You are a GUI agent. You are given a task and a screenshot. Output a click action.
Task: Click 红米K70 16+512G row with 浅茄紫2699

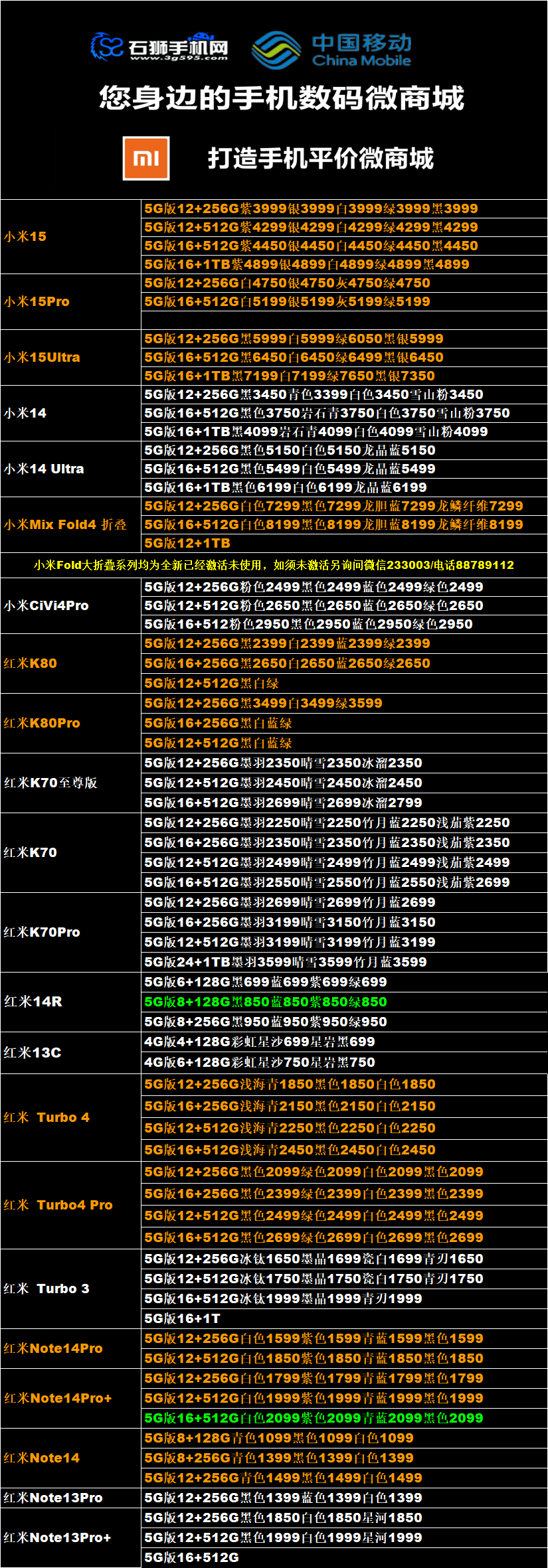click(x=344, y=882)
